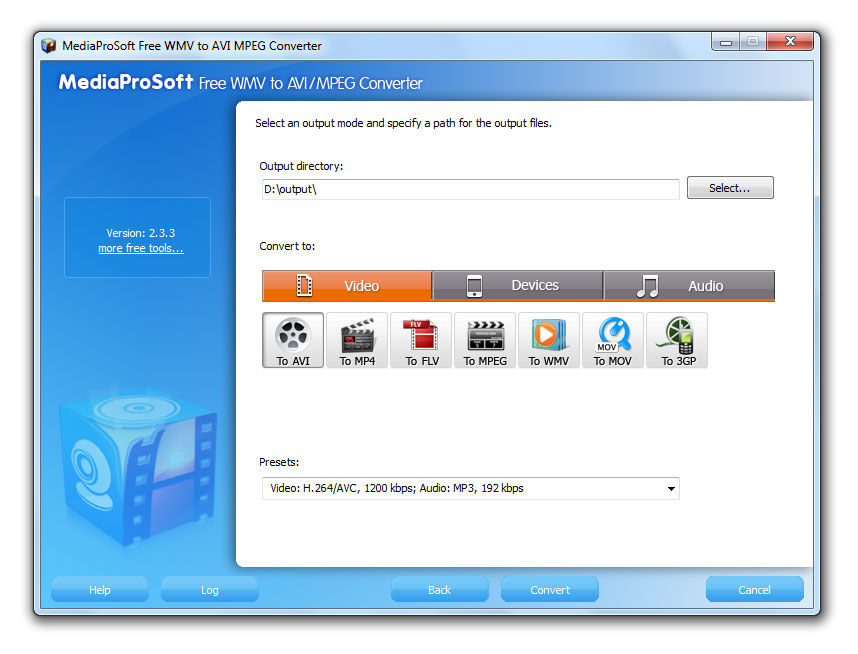
Task: Select the To MPEG format icon
Action: point(485,340)
